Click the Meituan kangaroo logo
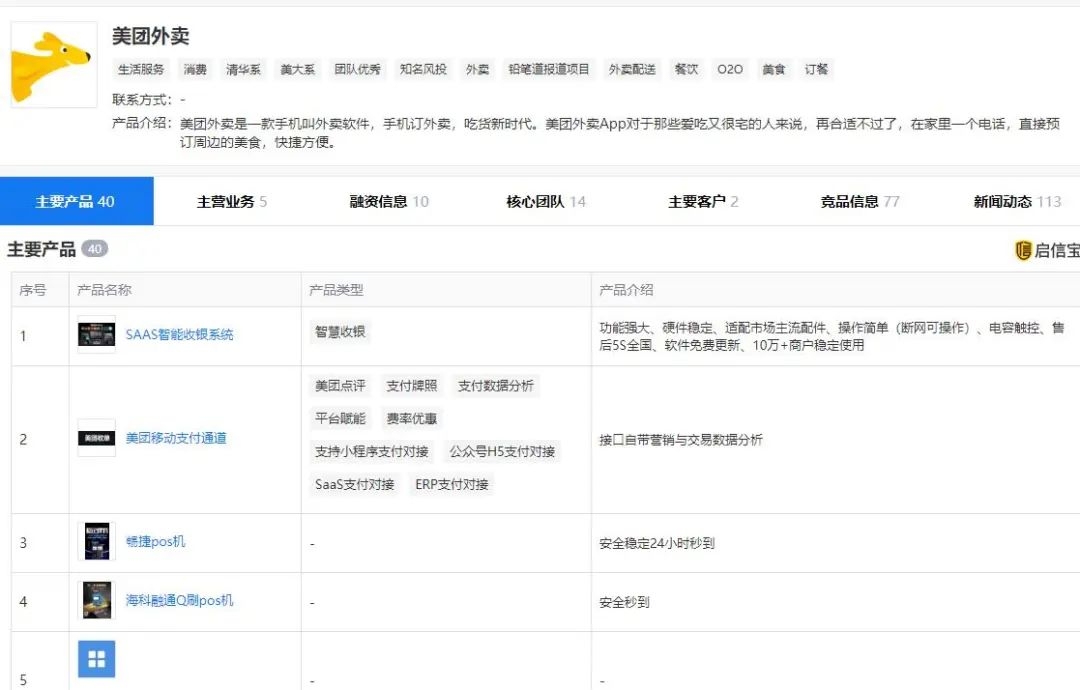 click(x=54, y=65)
